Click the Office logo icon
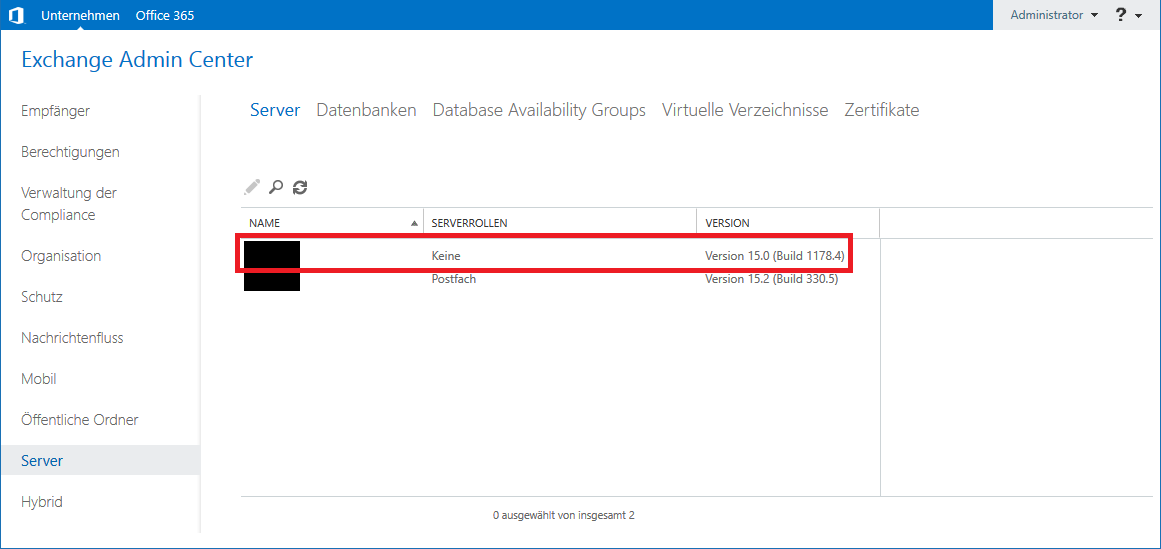 [16, 15]
